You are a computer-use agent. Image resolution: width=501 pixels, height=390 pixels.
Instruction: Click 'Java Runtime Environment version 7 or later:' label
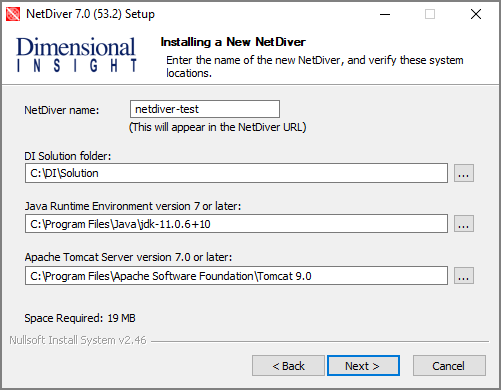133,206
